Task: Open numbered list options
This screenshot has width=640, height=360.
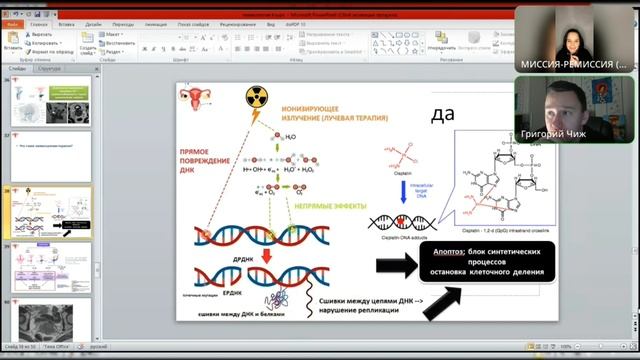Action: 252,38
